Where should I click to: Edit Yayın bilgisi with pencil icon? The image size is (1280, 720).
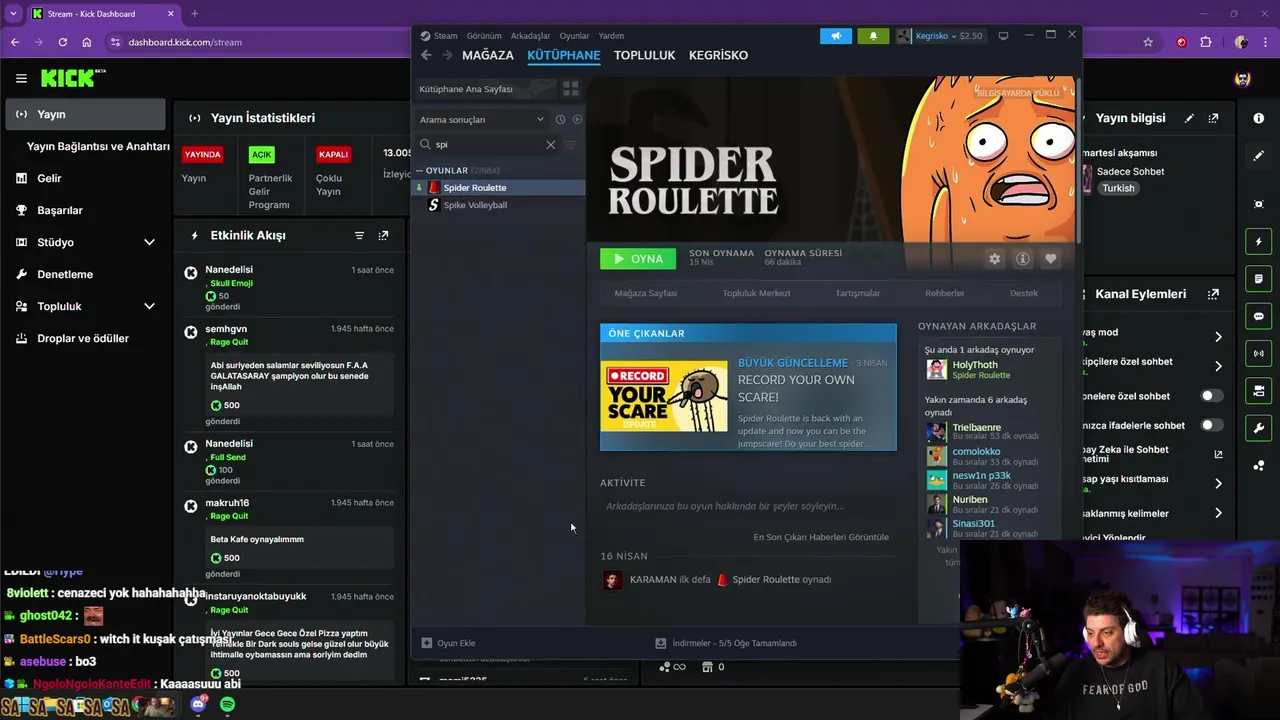(x=1189, y=118)
